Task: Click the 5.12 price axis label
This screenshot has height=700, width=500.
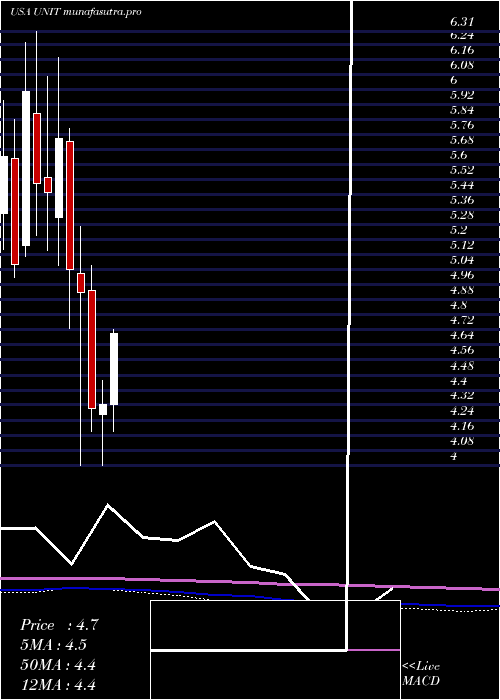Action: pyautogui.click(x=462, y=245)
